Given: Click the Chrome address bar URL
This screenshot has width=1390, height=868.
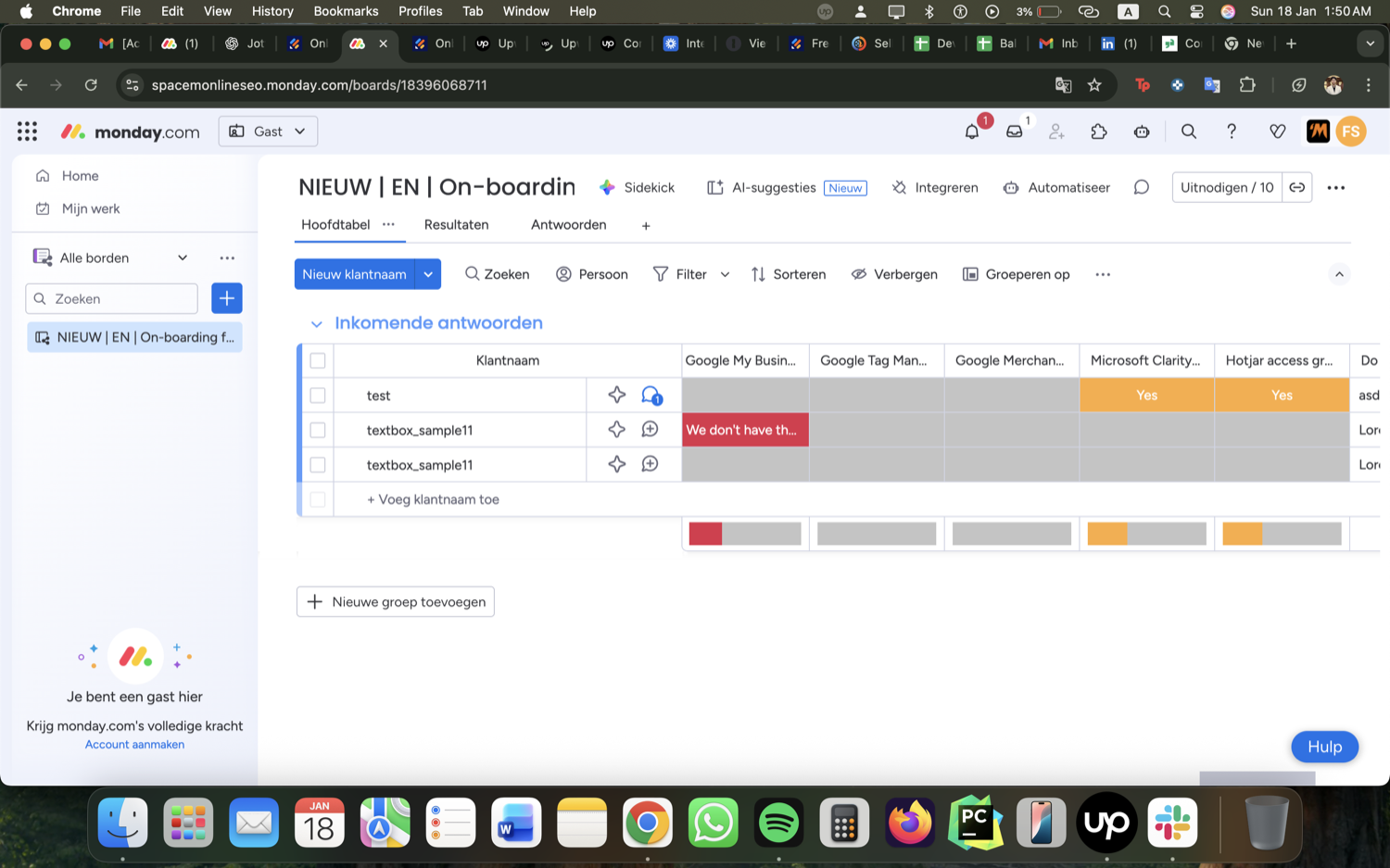Looking at the screenshot, I should pyautogui.click(x=319, y=85).
